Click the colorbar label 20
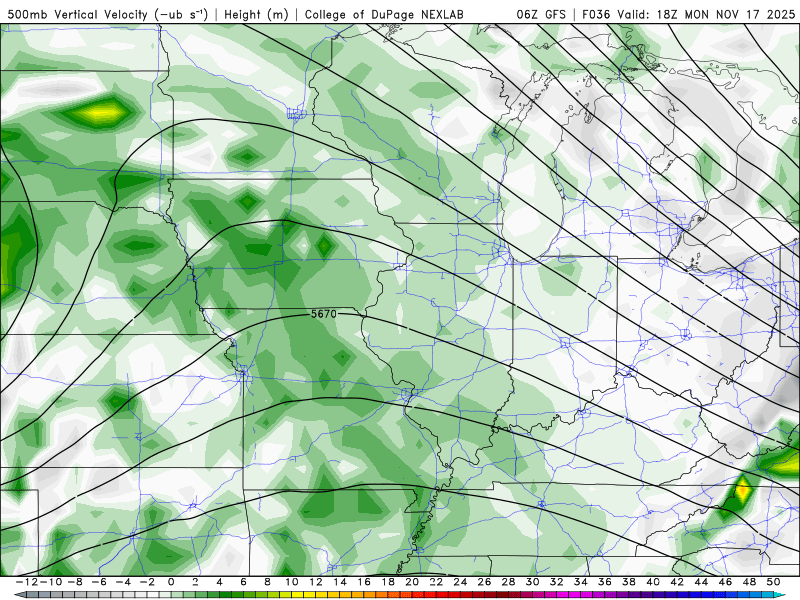The width and height of the screenshot is (800, 600). [412, 582]
